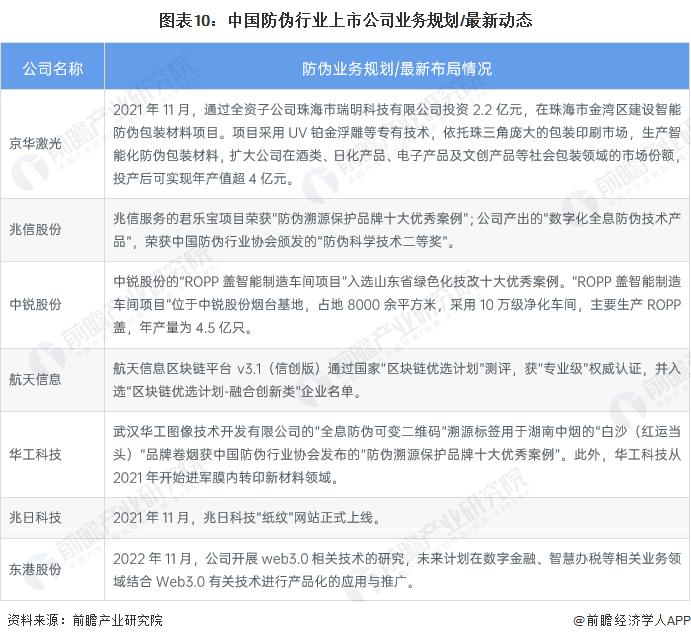Screen dimensions: 691x641
Task: Click the @前瞻经济学人APP credit text
Action: click(x=632, y=620)
